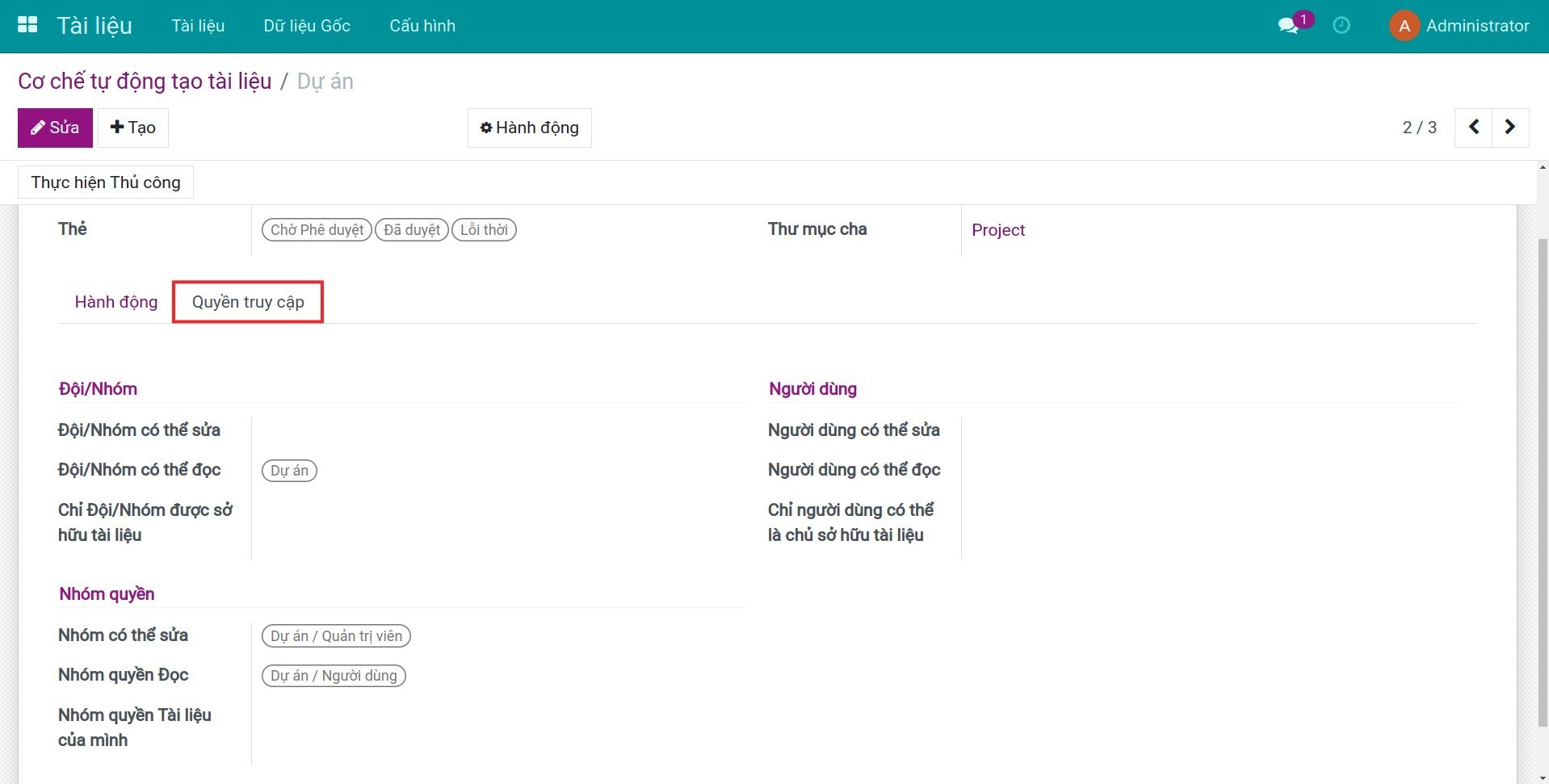Select the Quyền truy cập tab
This screenshot has width=1549, height=784.
(248, 302)
